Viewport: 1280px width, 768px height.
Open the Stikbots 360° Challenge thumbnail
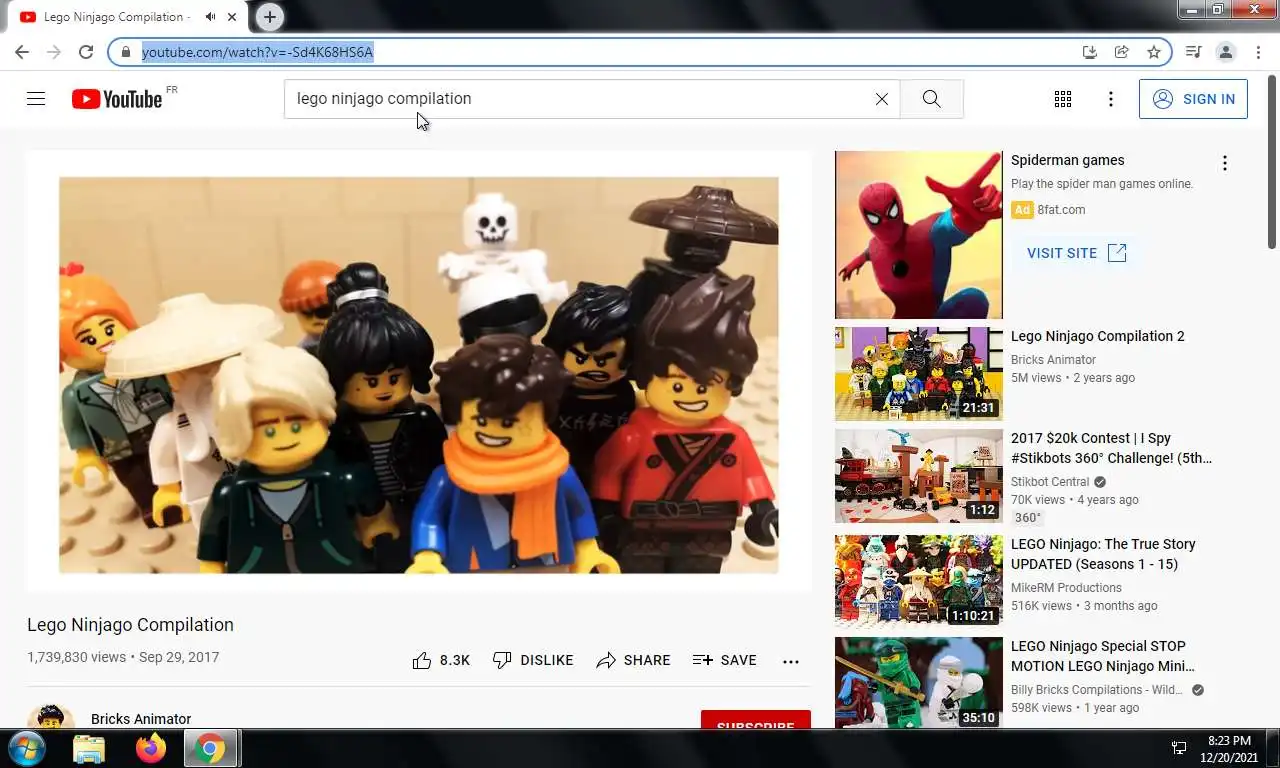point(918,476)
